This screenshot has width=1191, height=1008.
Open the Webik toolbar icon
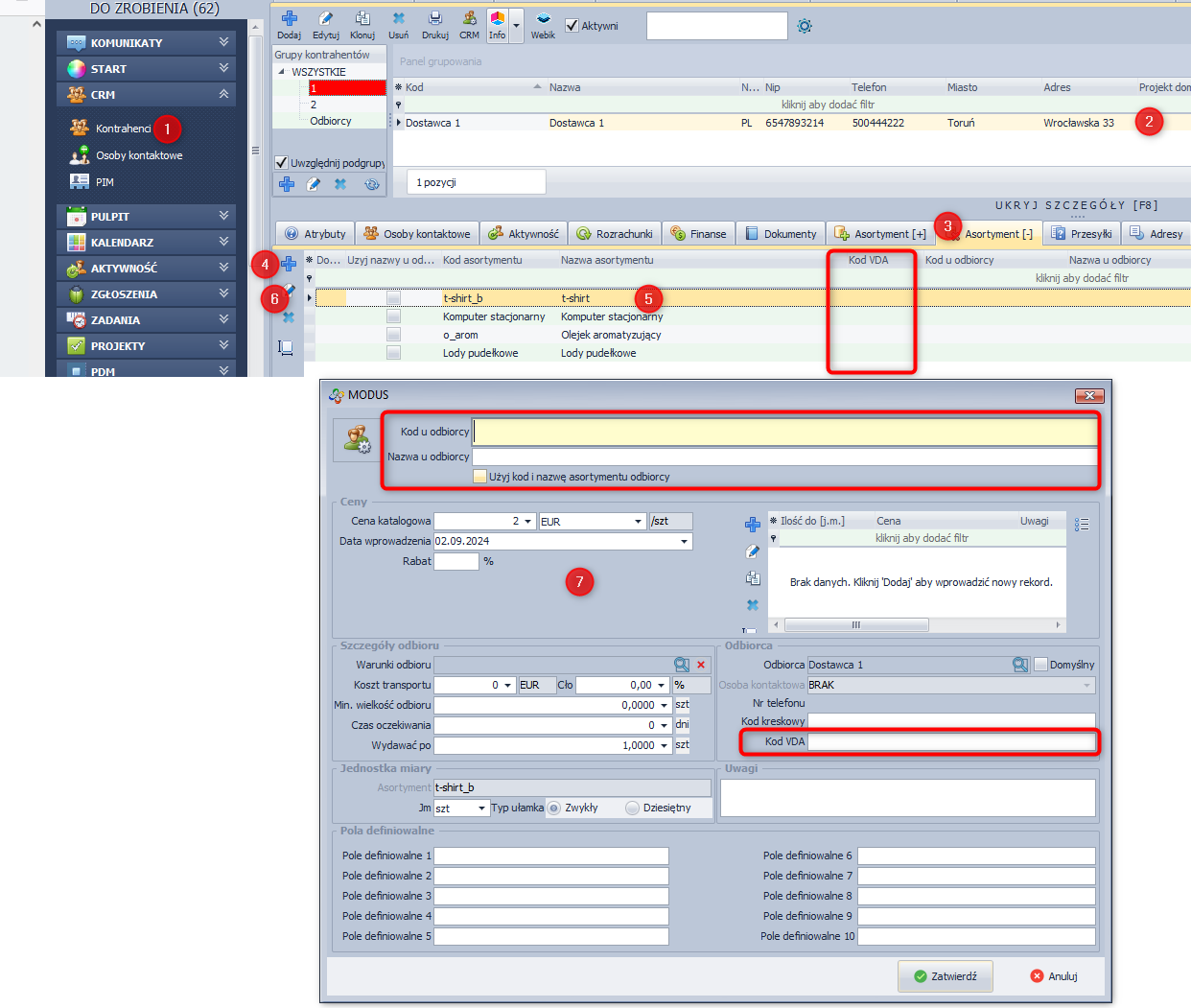click(543, 19)
